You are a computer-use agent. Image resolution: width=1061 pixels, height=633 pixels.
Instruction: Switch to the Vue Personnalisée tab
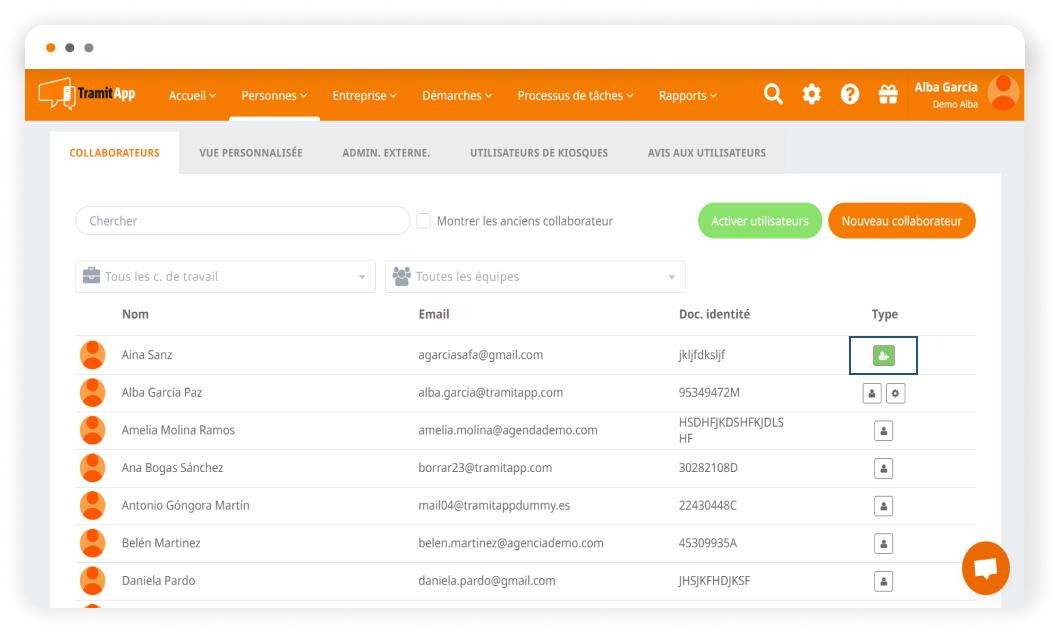tap(250, 153)
